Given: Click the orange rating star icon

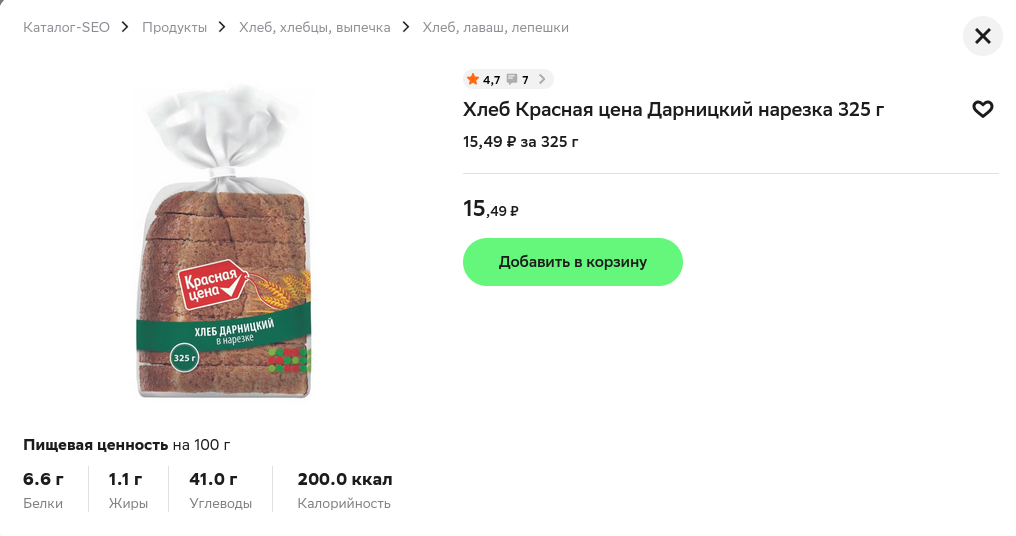Looking at the screenshot, I should tap(473, 79).
